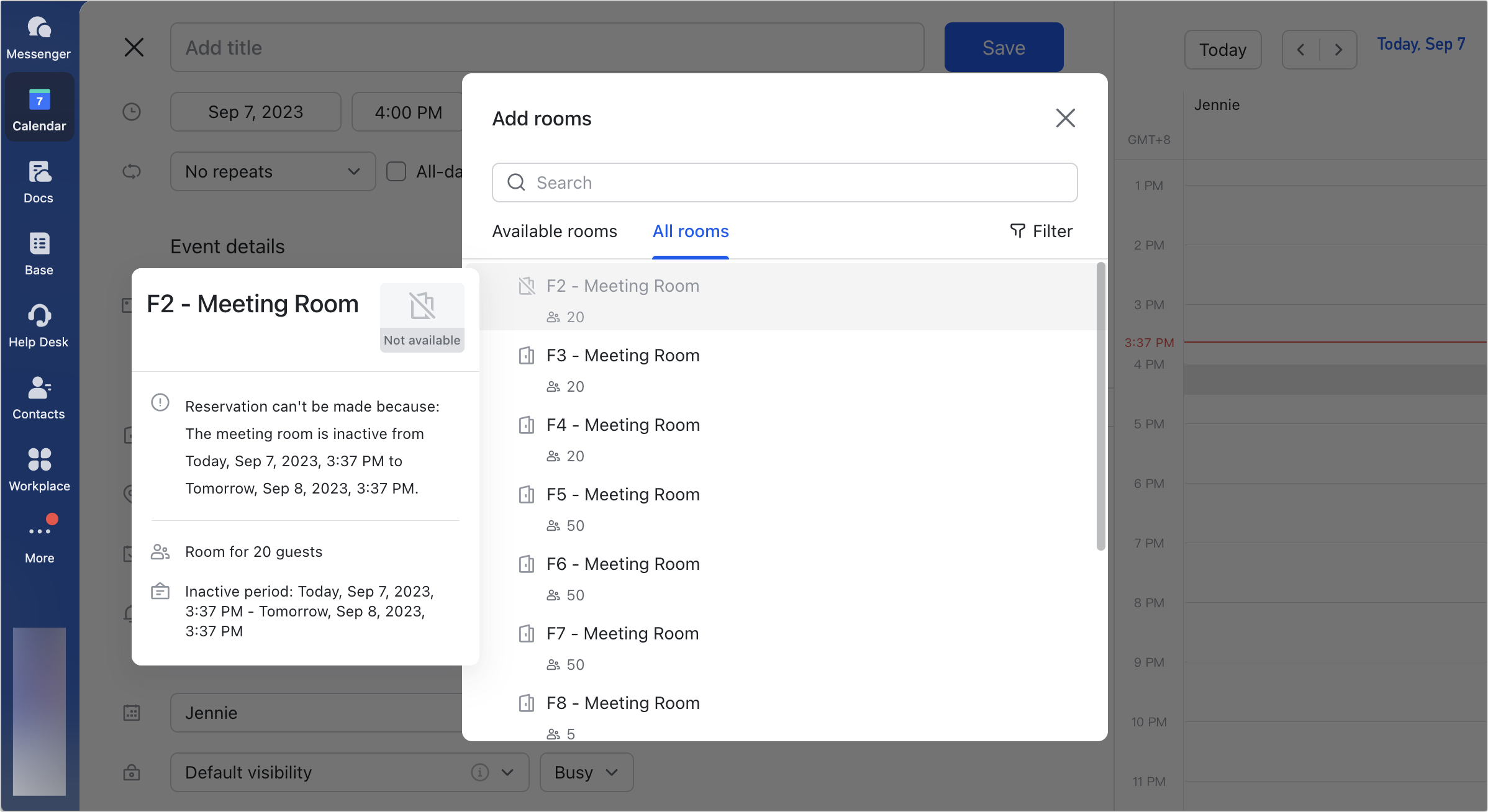Go to next day arrow
This screenshot has width=1488, height=812.
(x=1338, y=50)
